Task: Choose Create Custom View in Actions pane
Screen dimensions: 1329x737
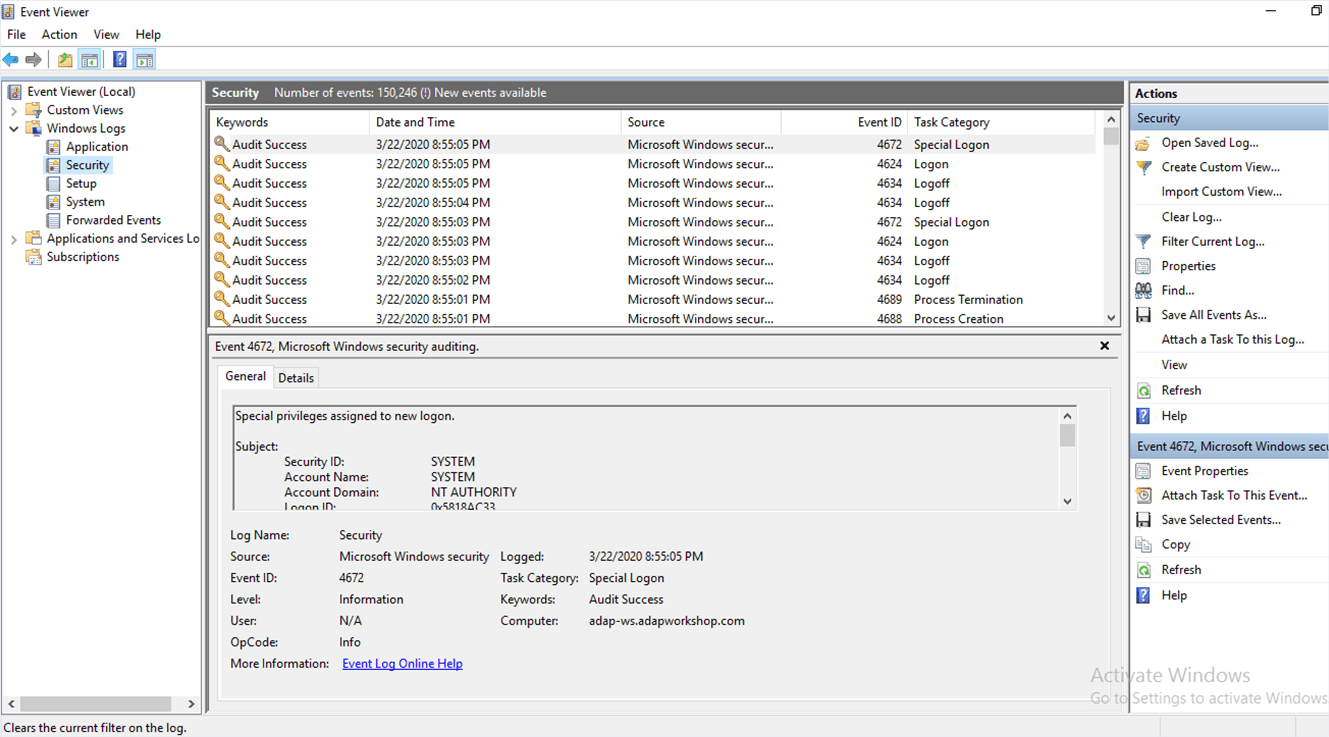Action: pyautogui.click(x=1220, y=167)
